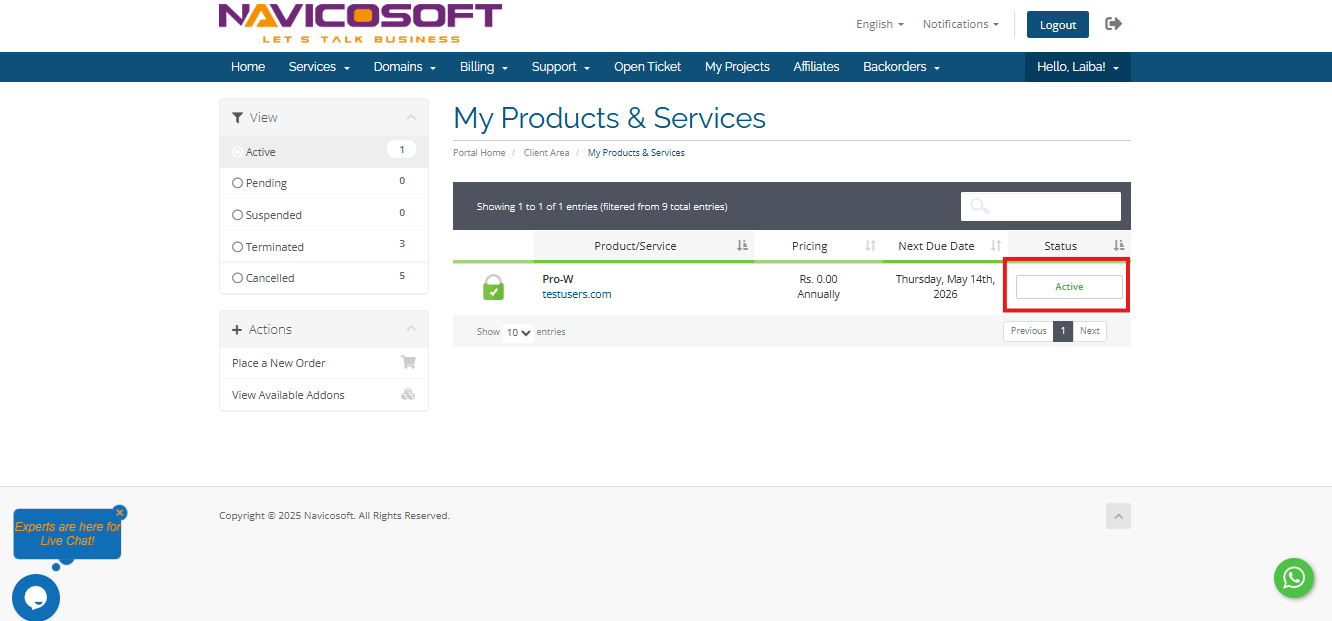
Task: Click the shopping cart icon for new order
Action: [x=408, y=363]
